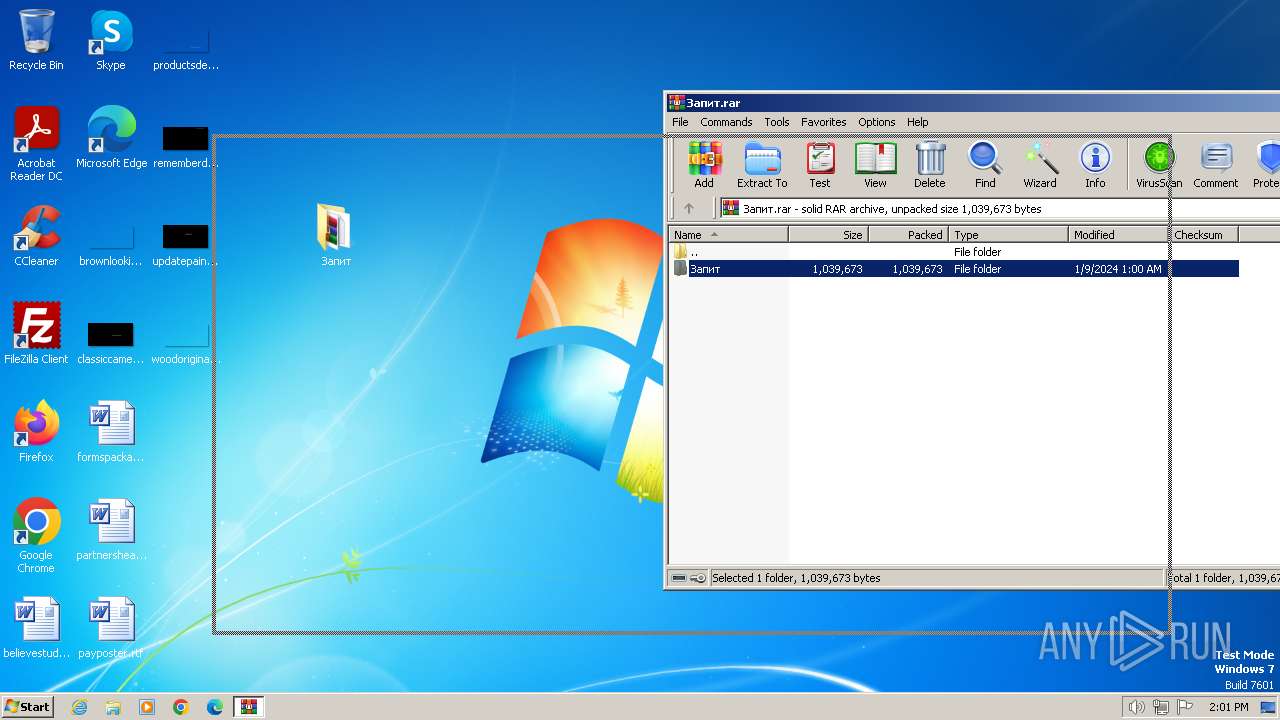Screen dimensions: 1280x720
Task: Click the Info toolbar icon
Action: [1095, 165]
